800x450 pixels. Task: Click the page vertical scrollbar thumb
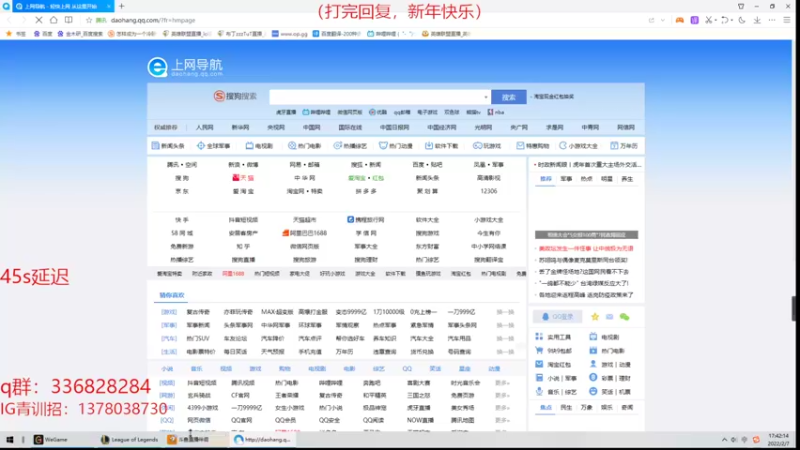click(793, 309)
